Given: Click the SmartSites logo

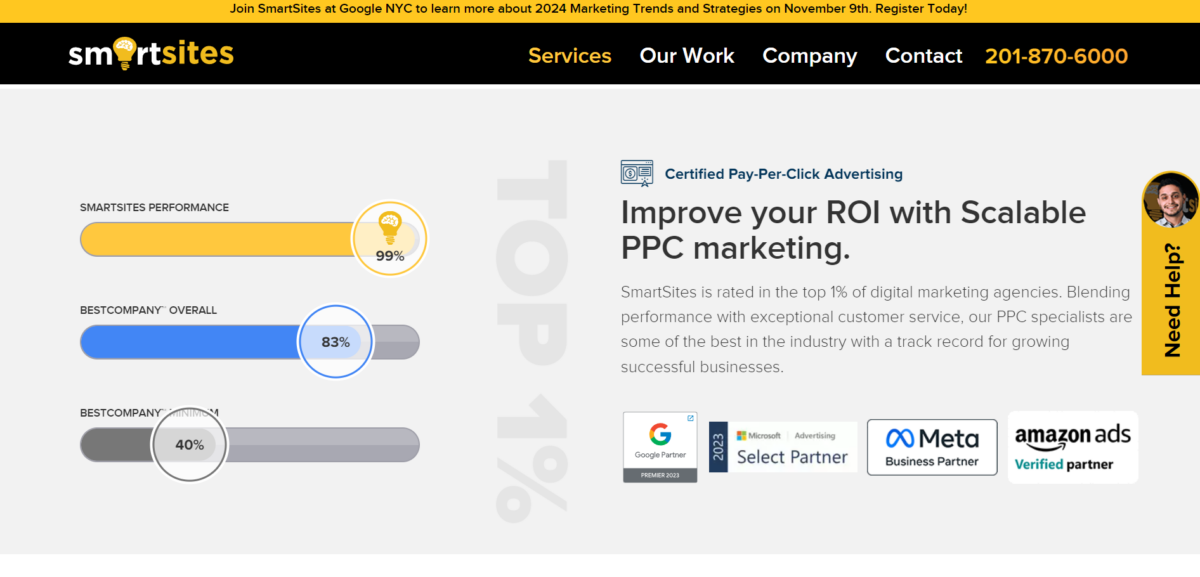Looking at the screenshot, I should [151, 53].
